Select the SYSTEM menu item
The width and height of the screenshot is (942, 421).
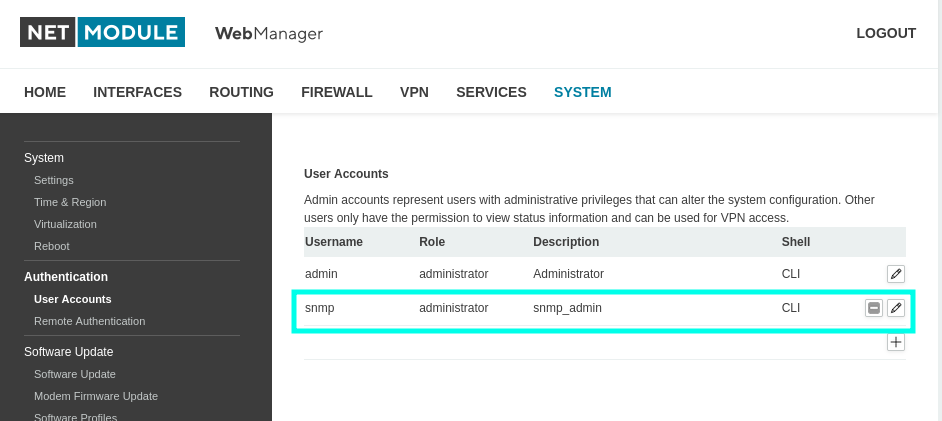(583, 92)
